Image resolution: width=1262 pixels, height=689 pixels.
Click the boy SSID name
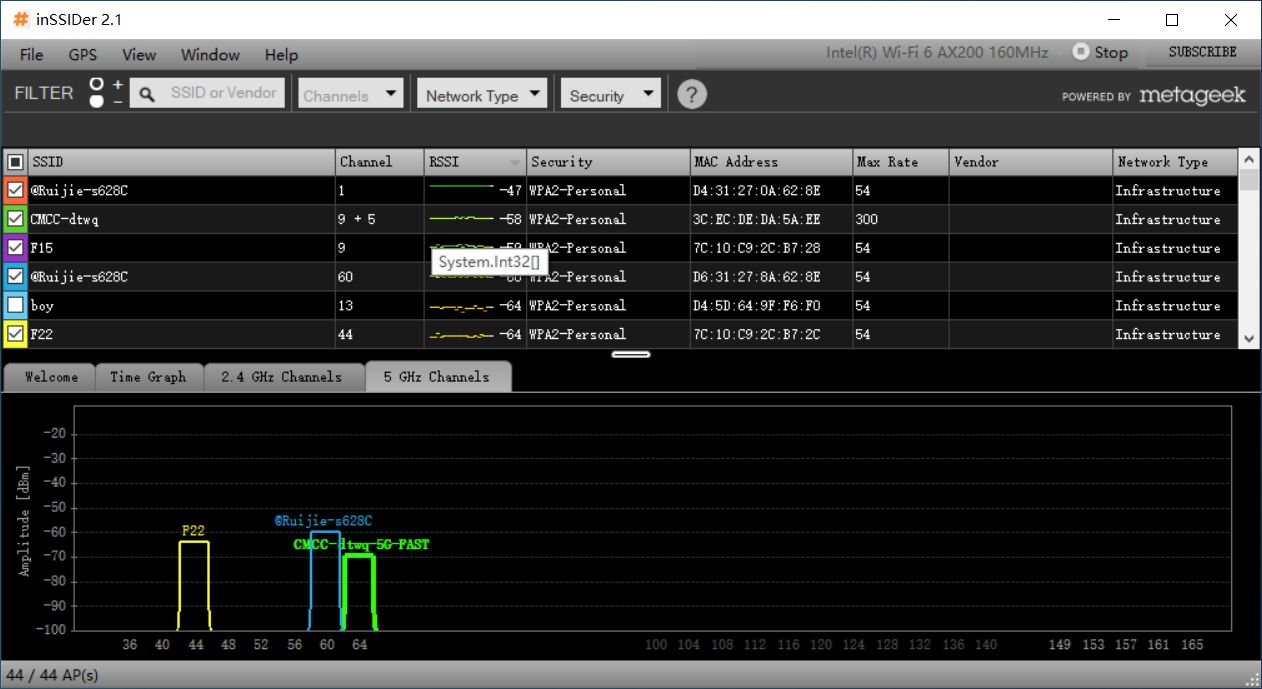(42, 306)
